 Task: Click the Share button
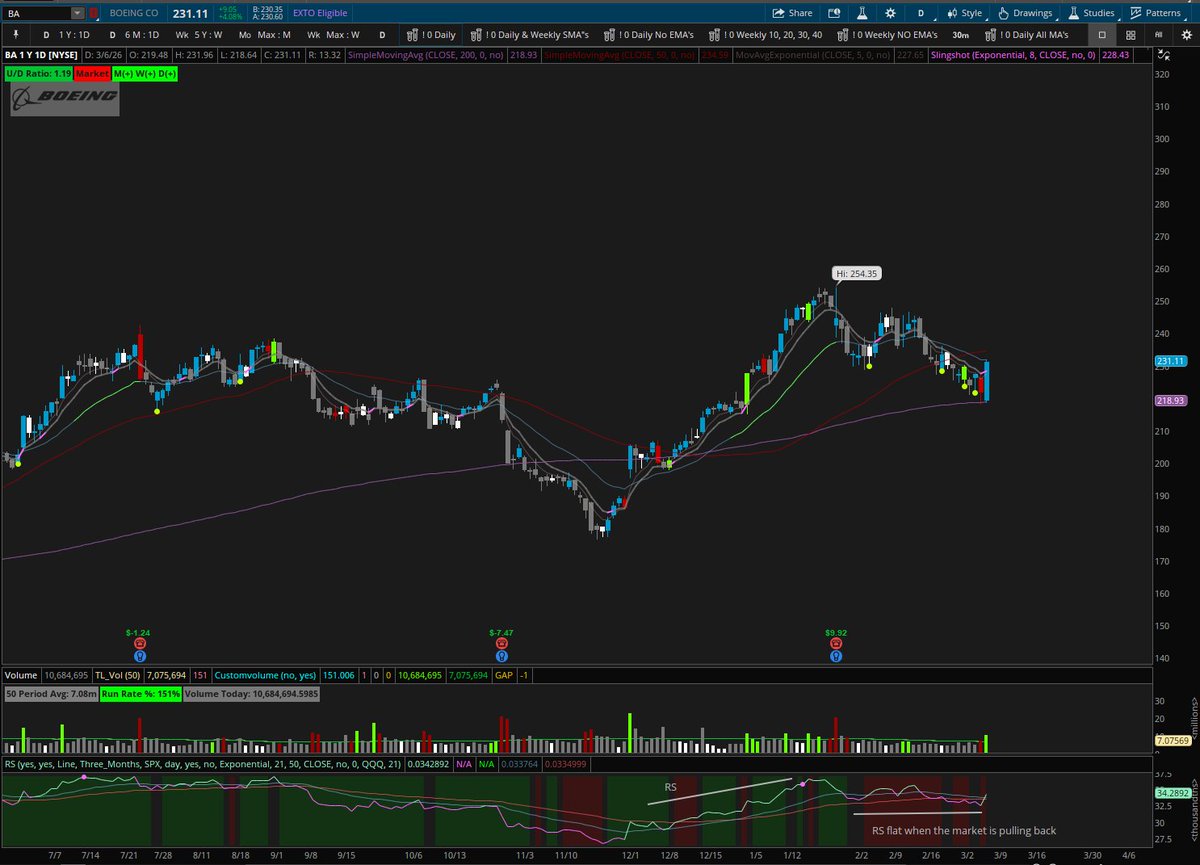(793, 13)
